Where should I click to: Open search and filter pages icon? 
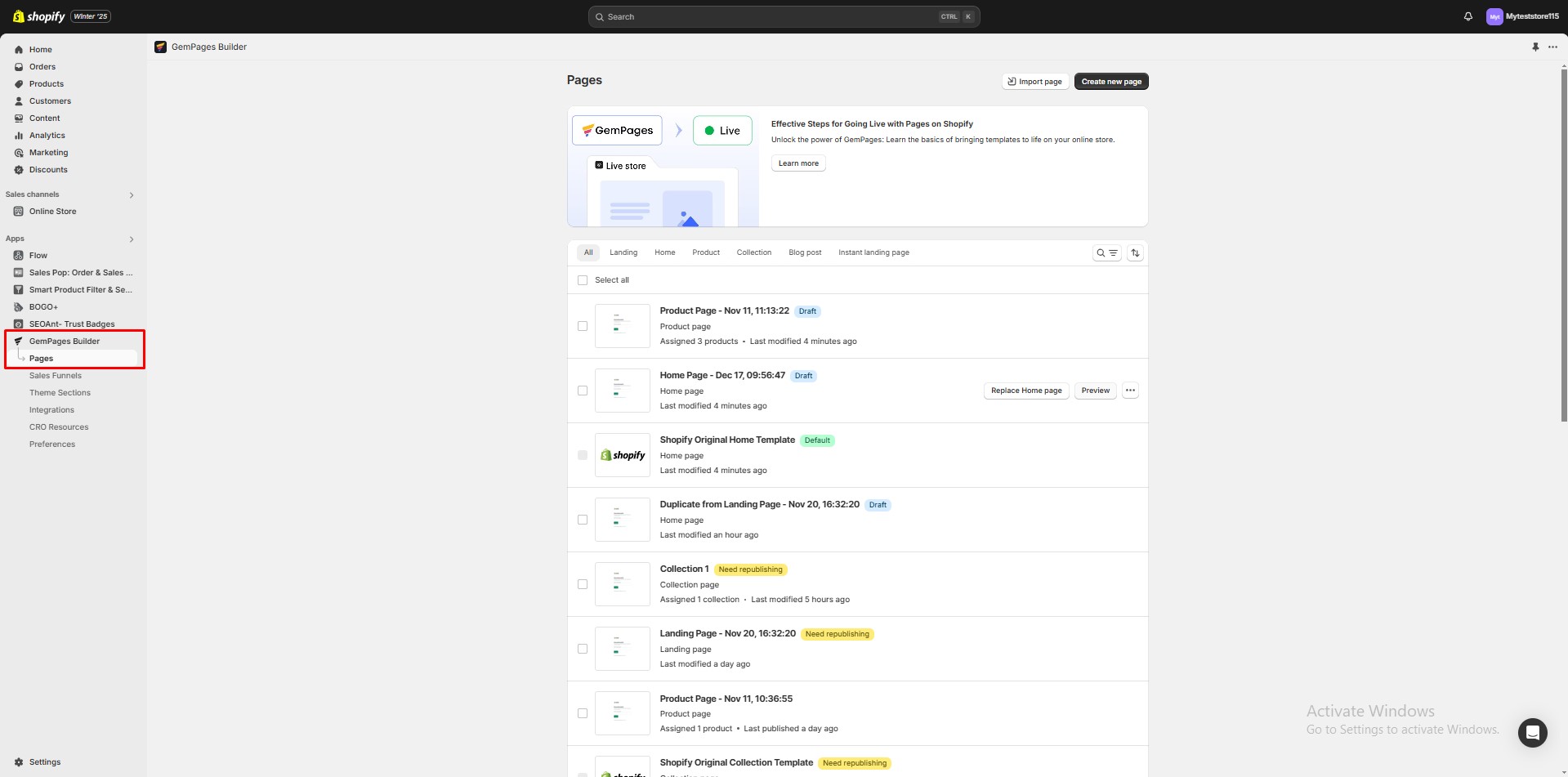click(1106, 253)
